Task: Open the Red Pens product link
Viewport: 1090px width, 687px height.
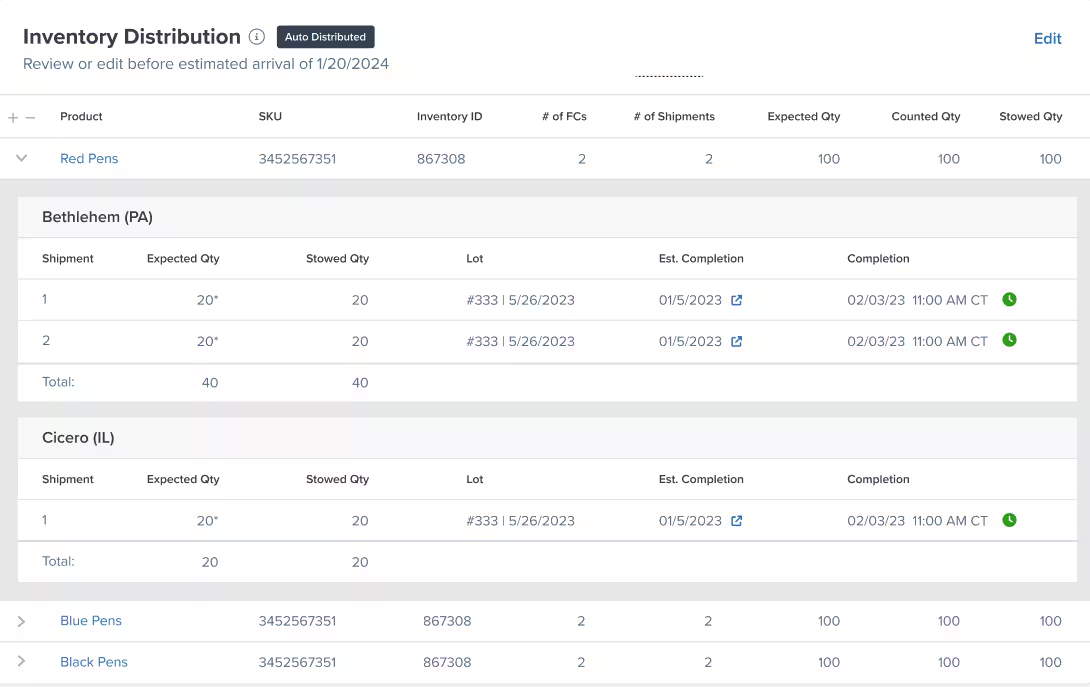Action: (x=89, y=158)
